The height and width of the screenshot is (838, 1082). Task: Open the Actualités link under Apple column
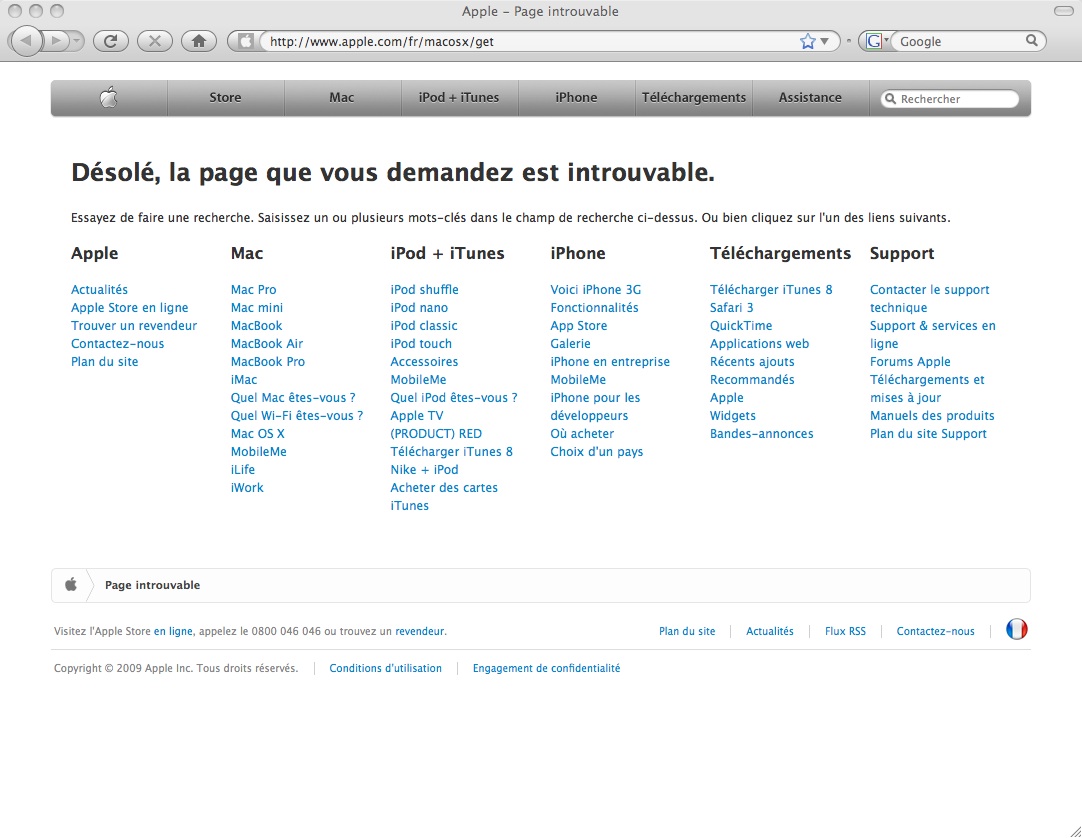[x=99, y=290]
